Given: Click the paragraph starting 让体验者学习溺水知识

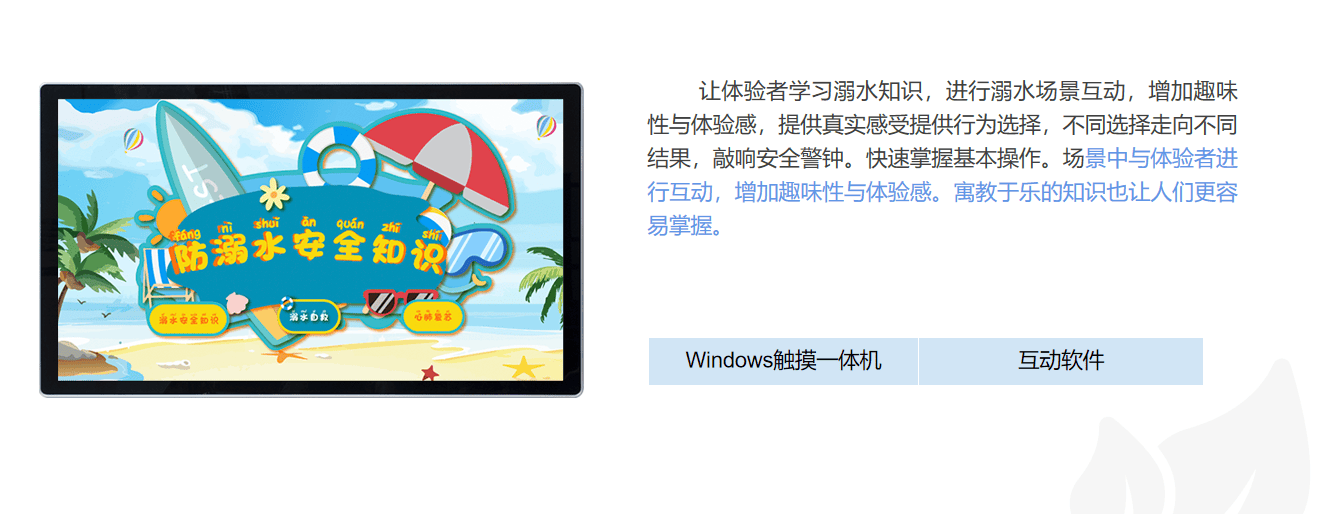Looking at the screenshot, I should (x=943, y=158).
